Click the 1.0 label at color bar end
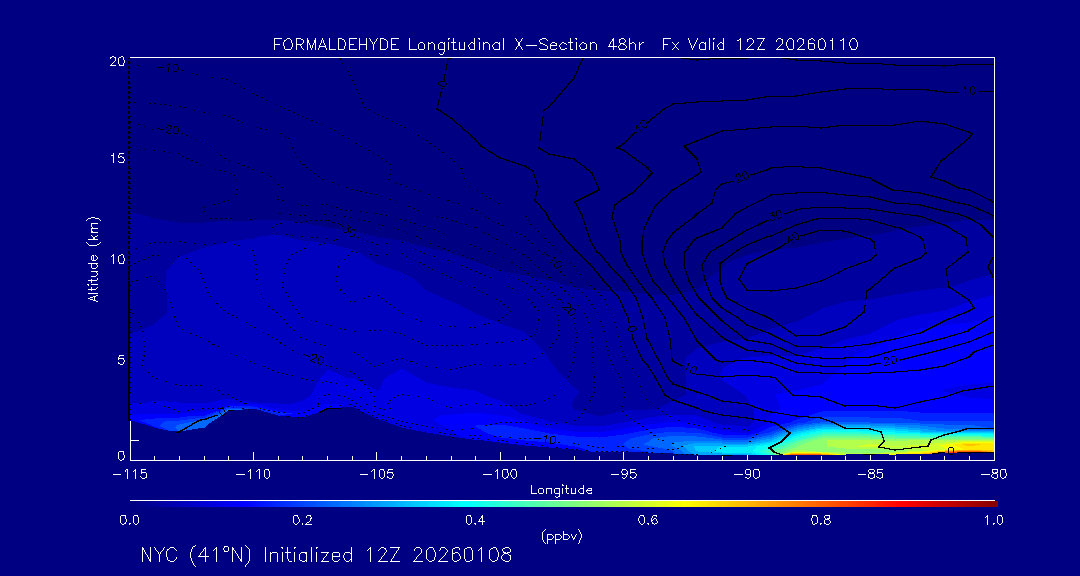1080x576 pixels. [994, 520]
